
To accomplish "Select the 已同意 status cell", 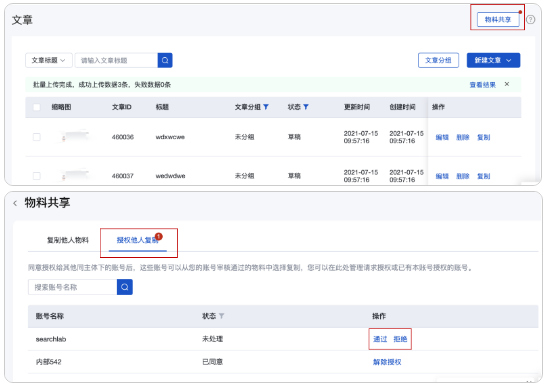I will [212, 362].
